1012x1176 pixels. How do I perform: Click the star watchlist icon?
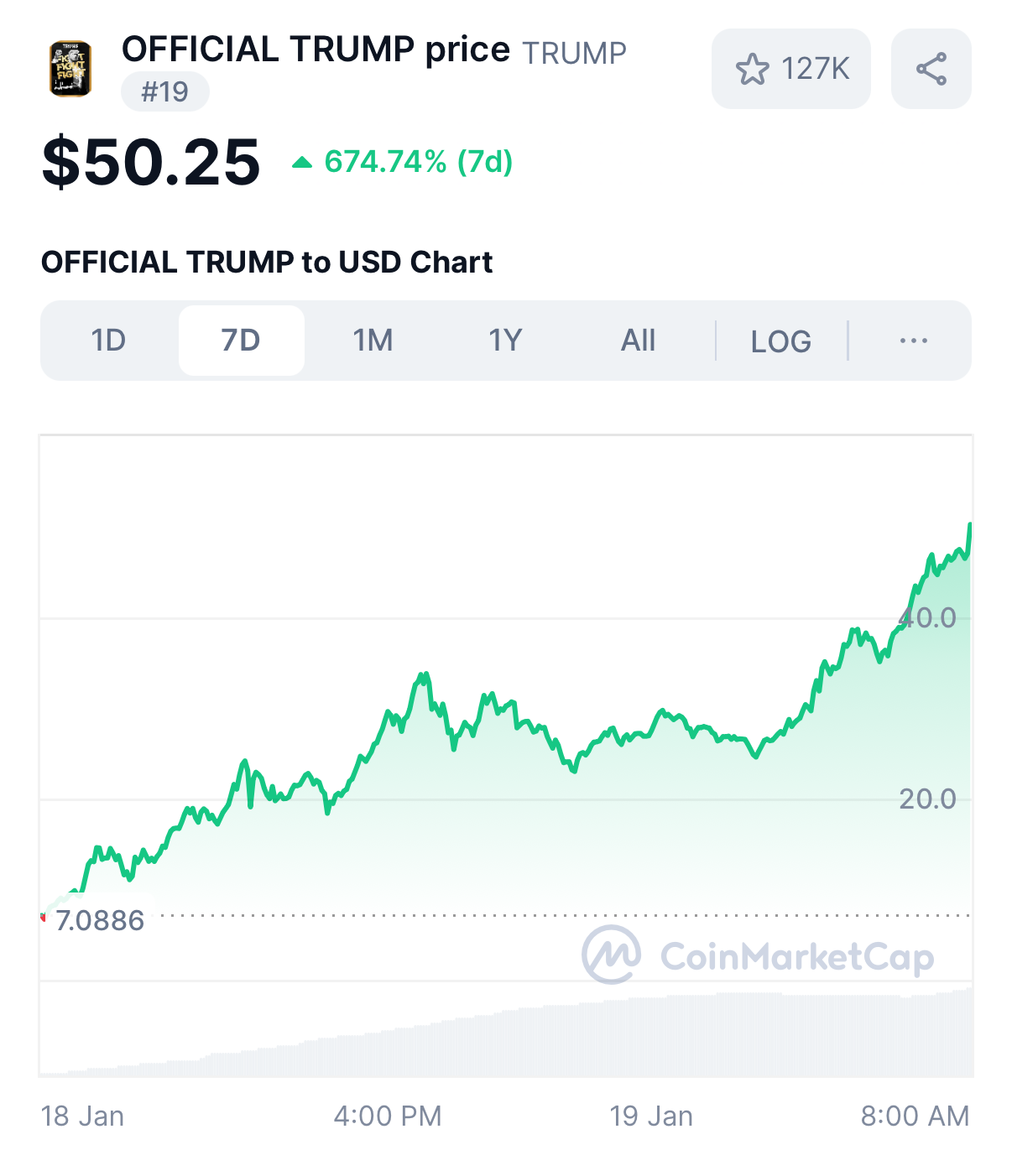752,69
